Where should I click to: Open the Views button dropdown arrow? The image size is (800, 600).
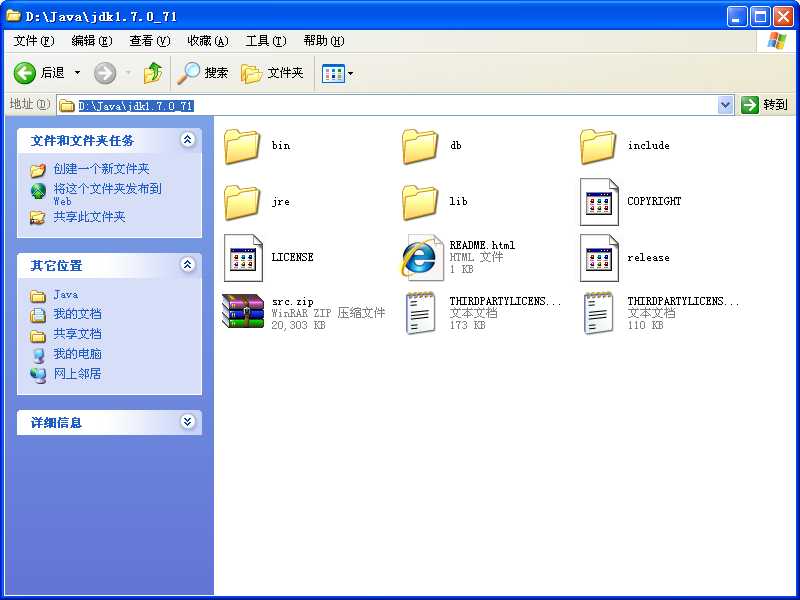coord(351,73)
